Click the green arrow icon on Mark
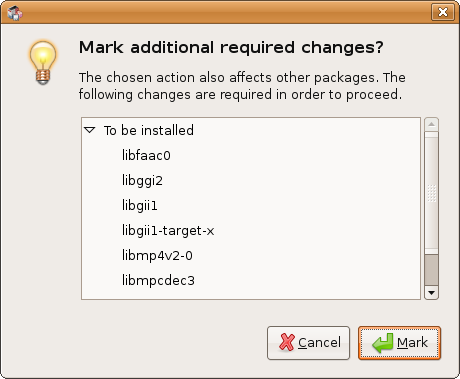 pyautogui.click(x=383, y=343)
